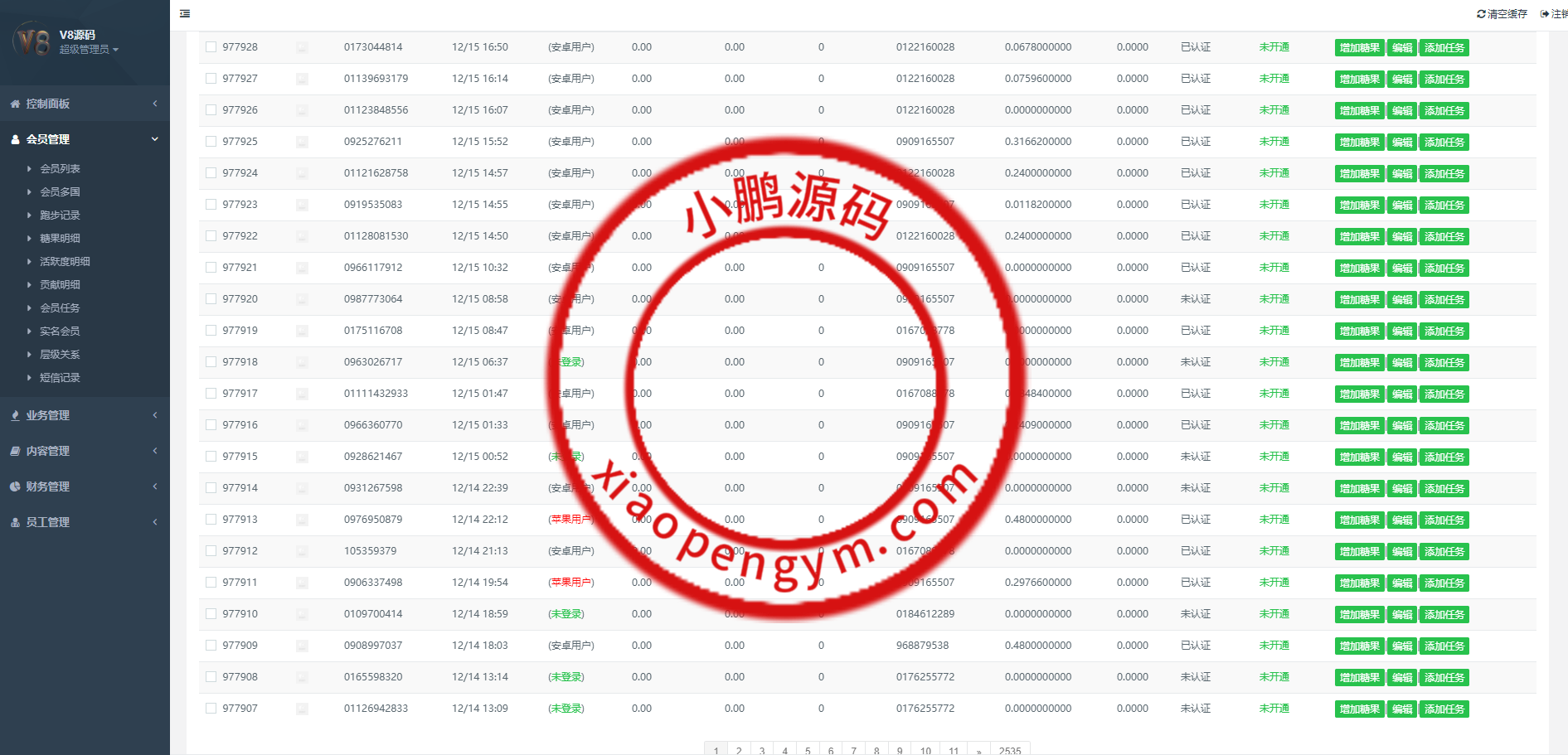The width and height of the screenshot is (1568, 755).
Task: Open the 超级管理员 role dropdown
Action: click(89, 50)
